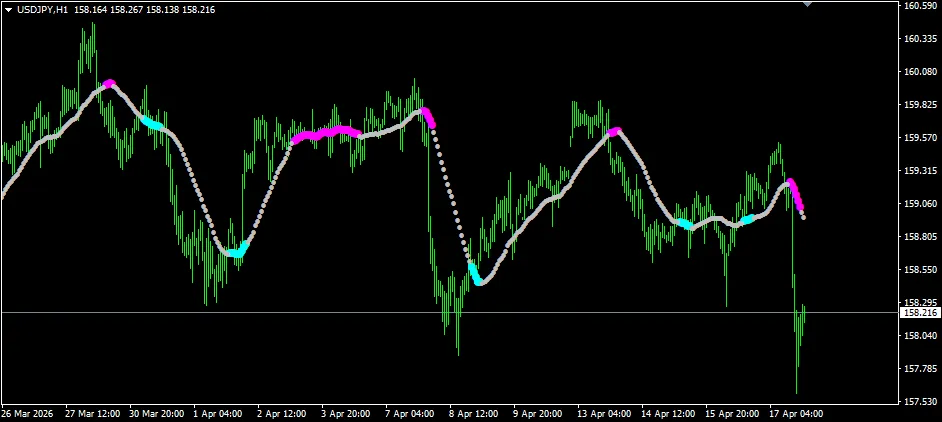Click the 159.825 price scale label

[x=920, y=105]
